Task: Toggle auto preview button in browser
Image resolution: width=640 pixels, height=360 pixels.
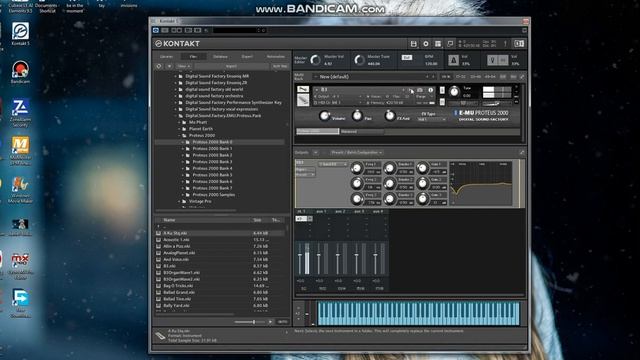Action: coord(282,322)
